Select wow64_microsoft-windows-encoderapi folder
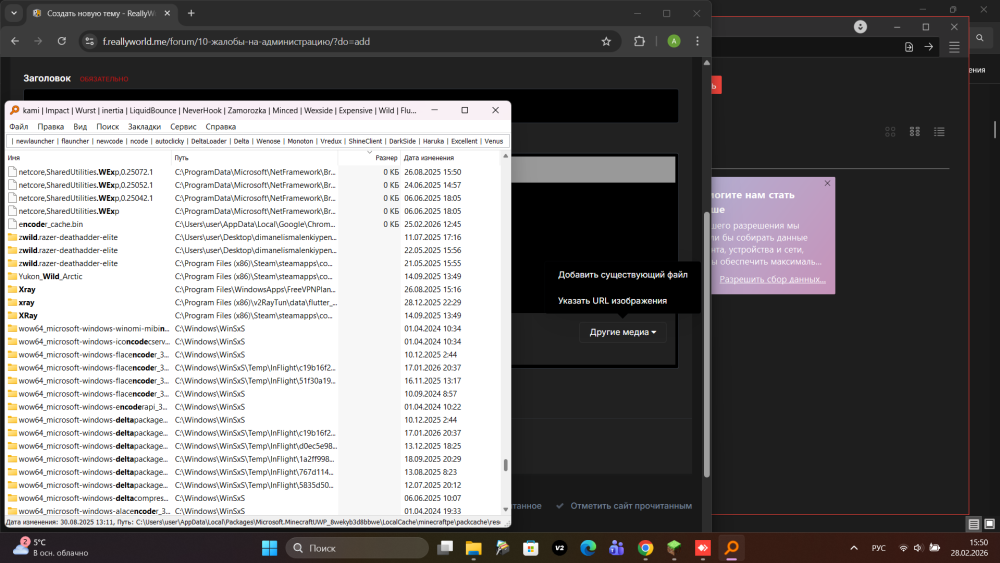The height and width of the screenshot is (563, 1000). pyautogui.click(x=254, y=407)
